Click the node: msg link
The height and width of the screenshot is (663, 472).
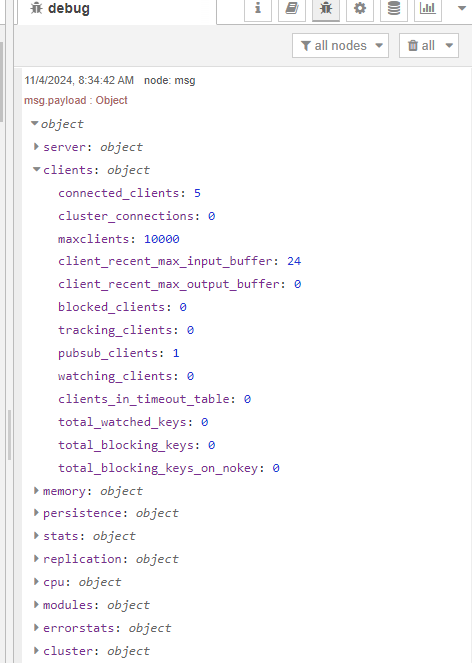click(170, 80)
